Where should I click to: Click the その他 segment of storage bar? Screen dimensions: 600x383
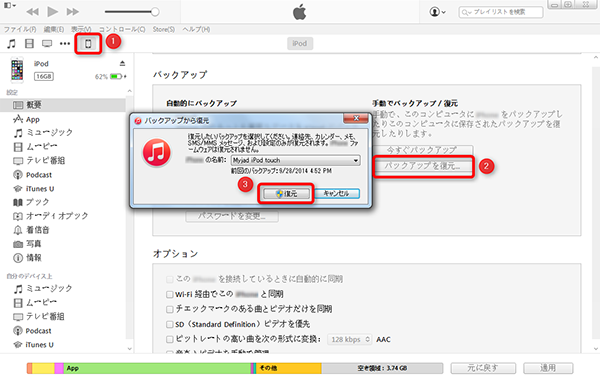(x=289, y=368)
